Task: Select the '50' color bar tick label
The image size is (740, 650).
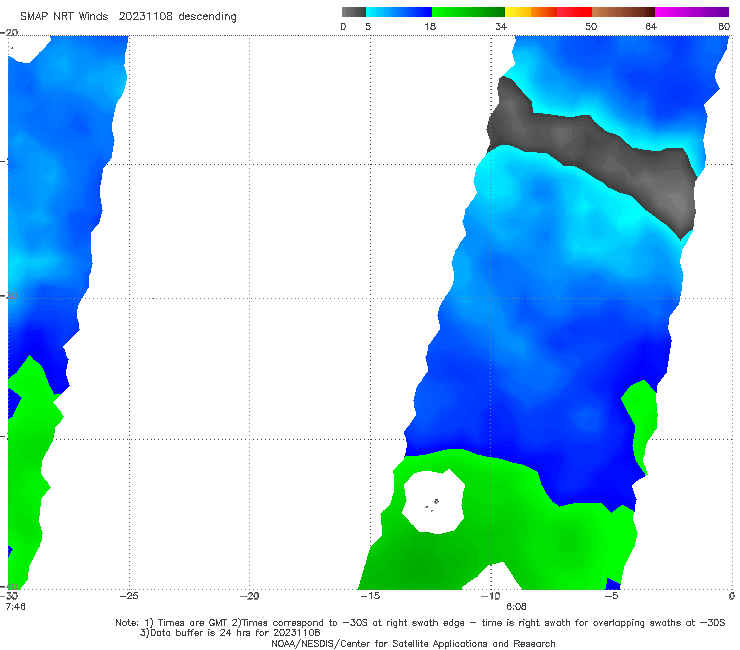Action: 591,26
